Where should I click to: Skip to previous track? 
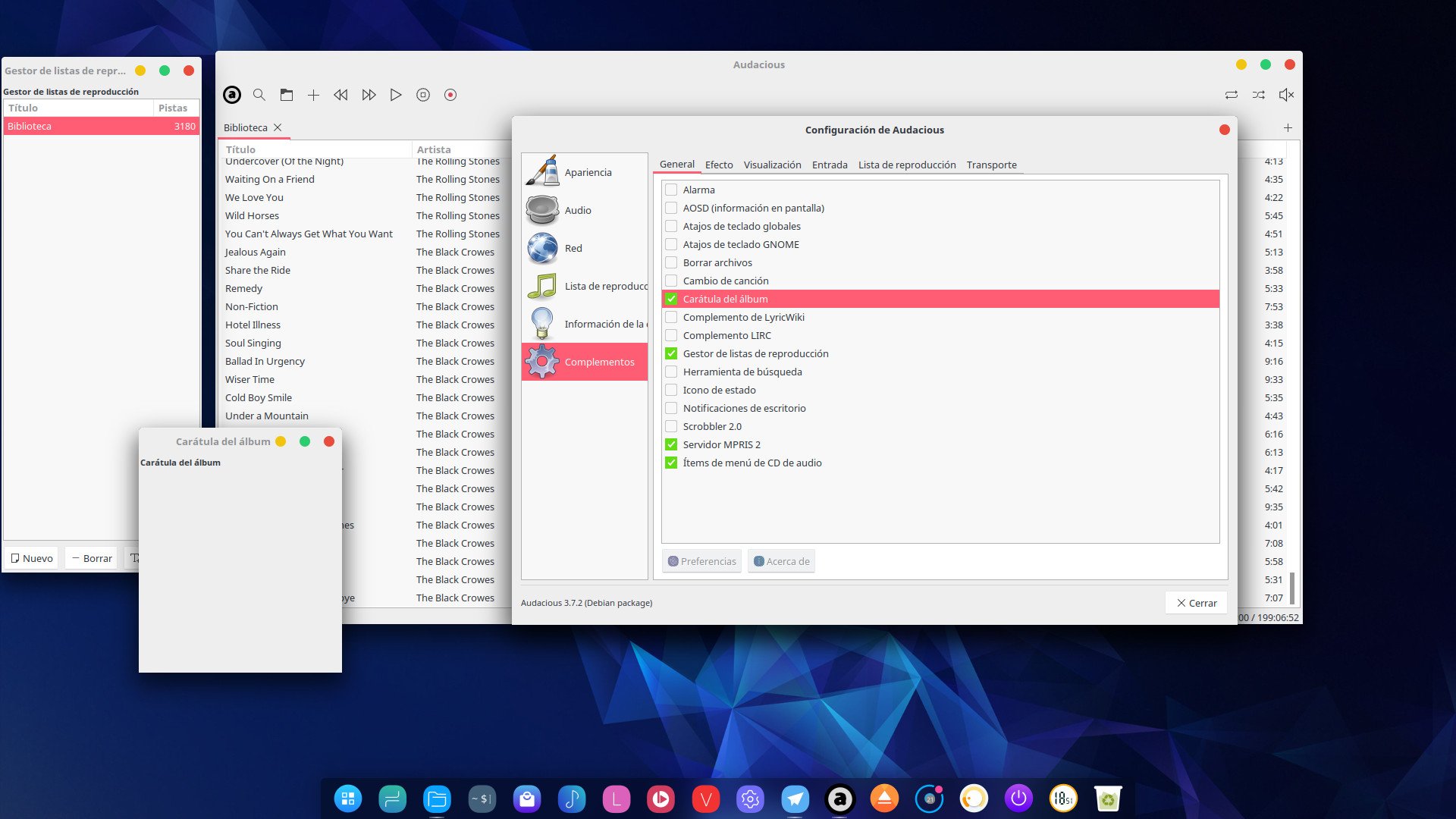pos(340,95)
